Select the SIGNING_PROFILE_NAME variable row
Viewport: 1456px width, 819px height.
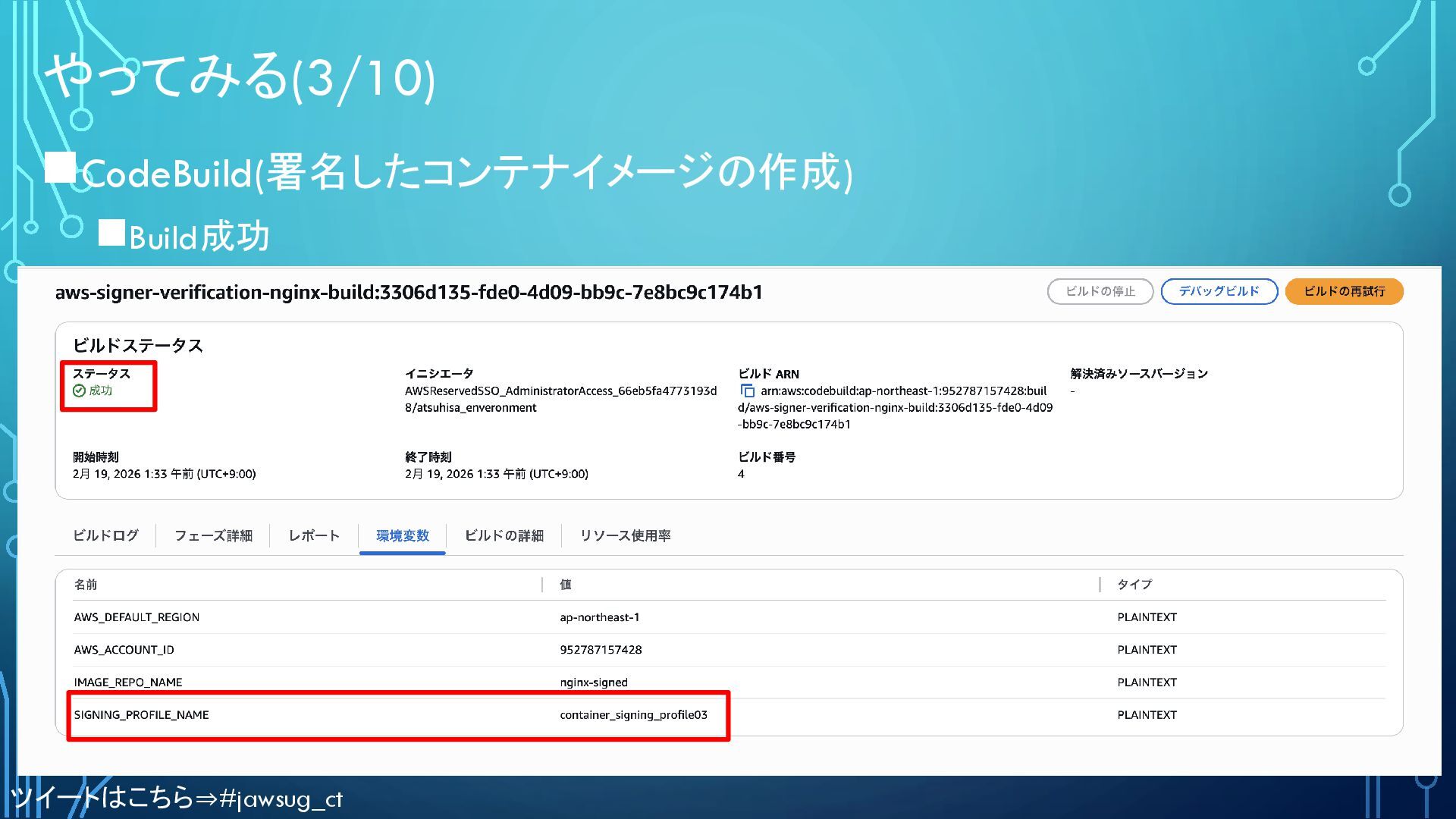(141, 715)
